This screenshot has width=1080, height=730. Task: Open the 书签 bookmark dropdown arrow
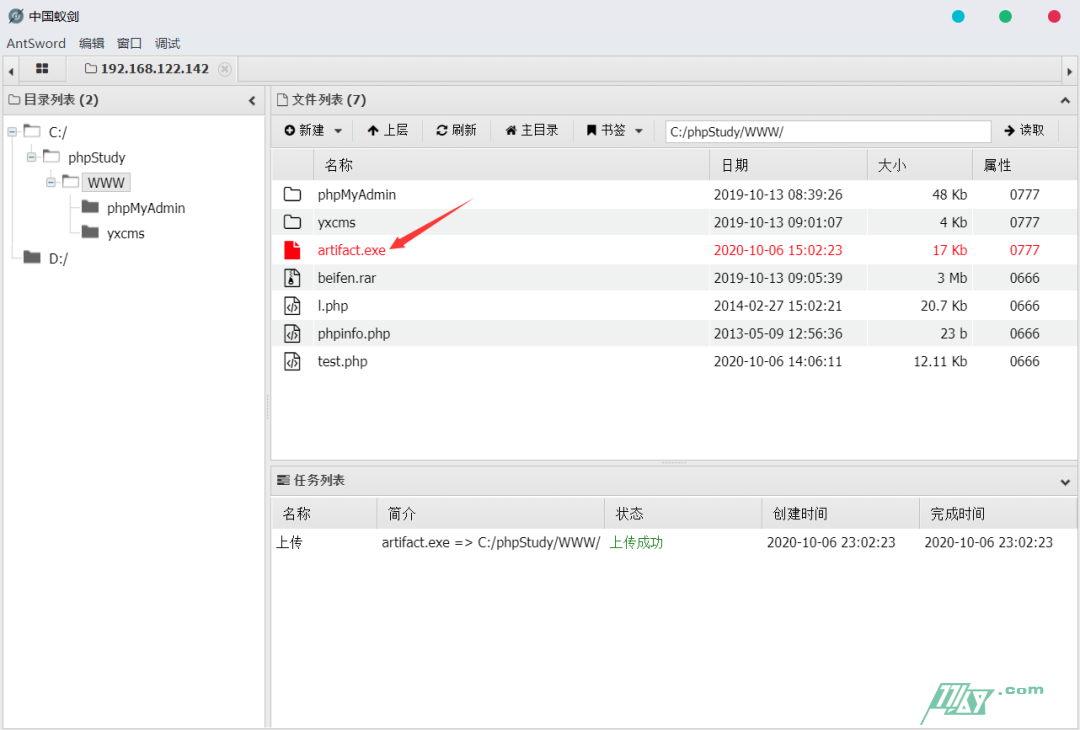[x=638, y=130]
